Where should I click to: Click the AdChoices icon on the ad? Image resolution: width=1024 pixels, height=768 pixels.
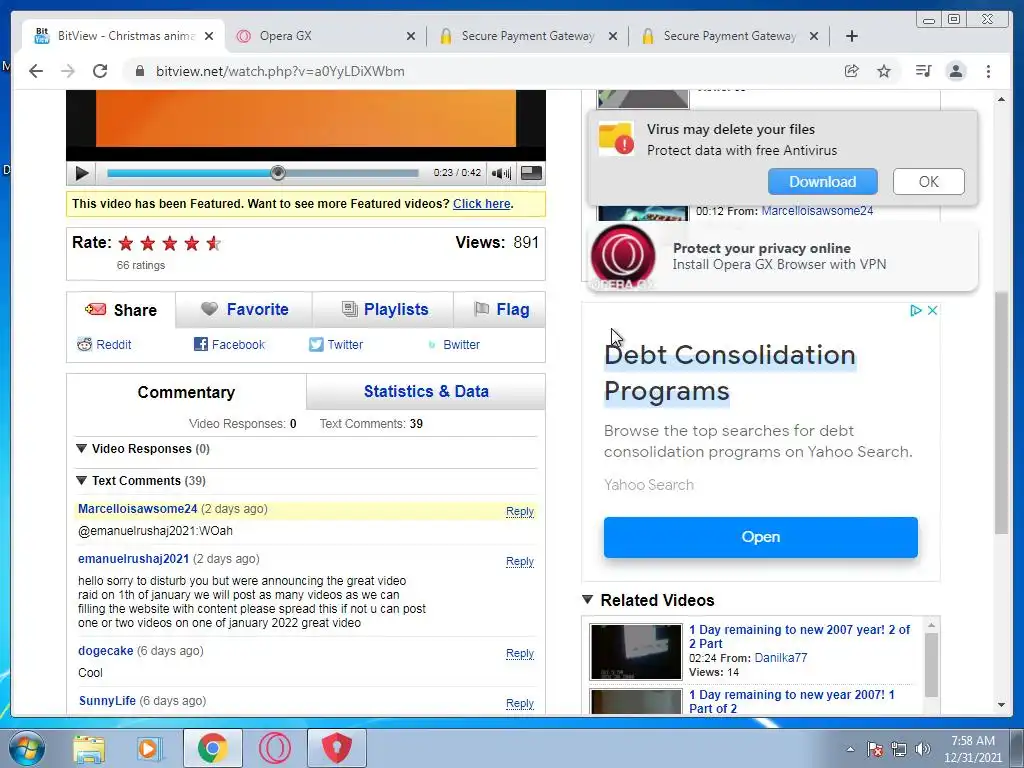916,310
